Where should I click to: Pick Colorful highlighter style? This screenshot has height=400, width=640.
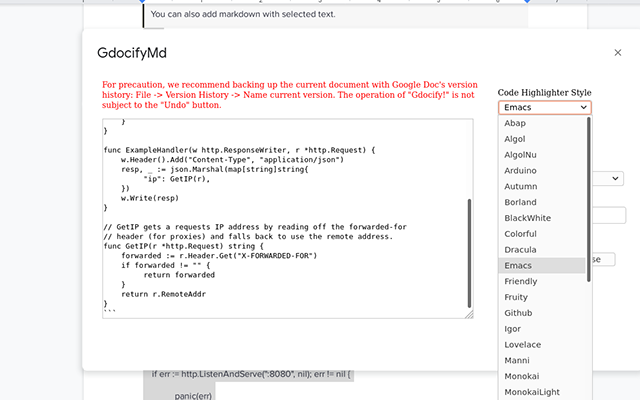pos(542,234)
